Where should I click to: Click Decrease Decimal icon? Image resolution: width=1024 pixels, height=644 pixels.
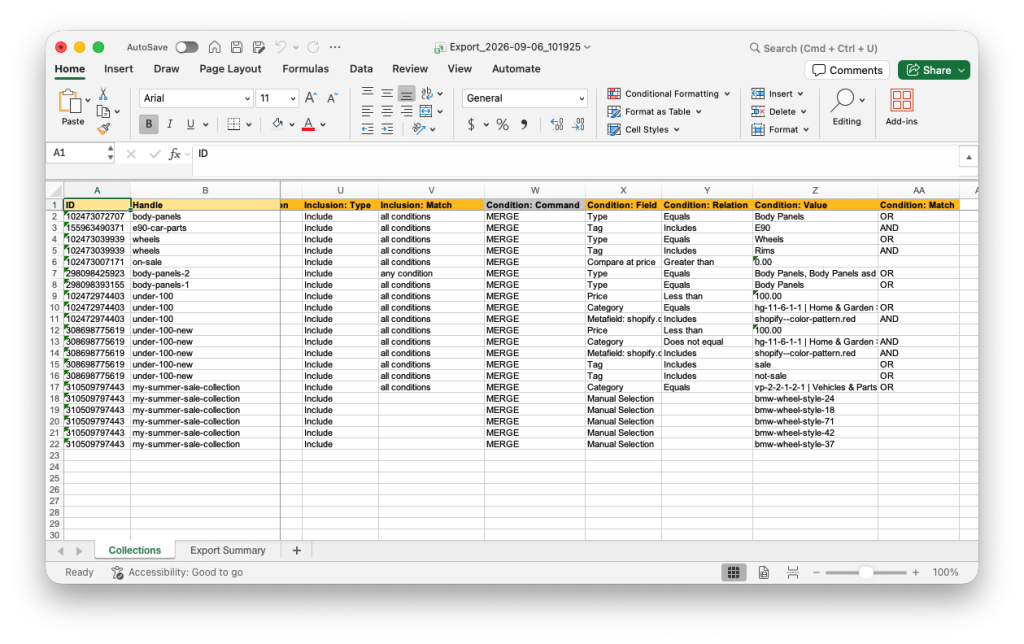(x=579, y=124)
